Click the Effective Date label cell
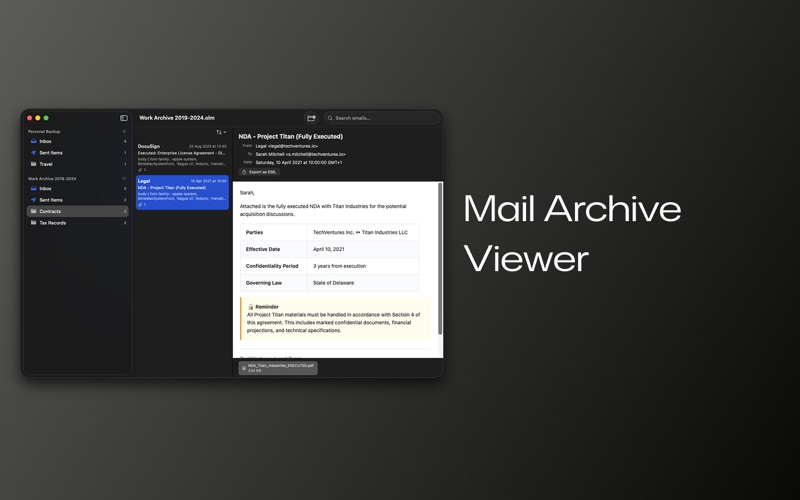Viewport: 800px width, 500px height. coord(274,249)
